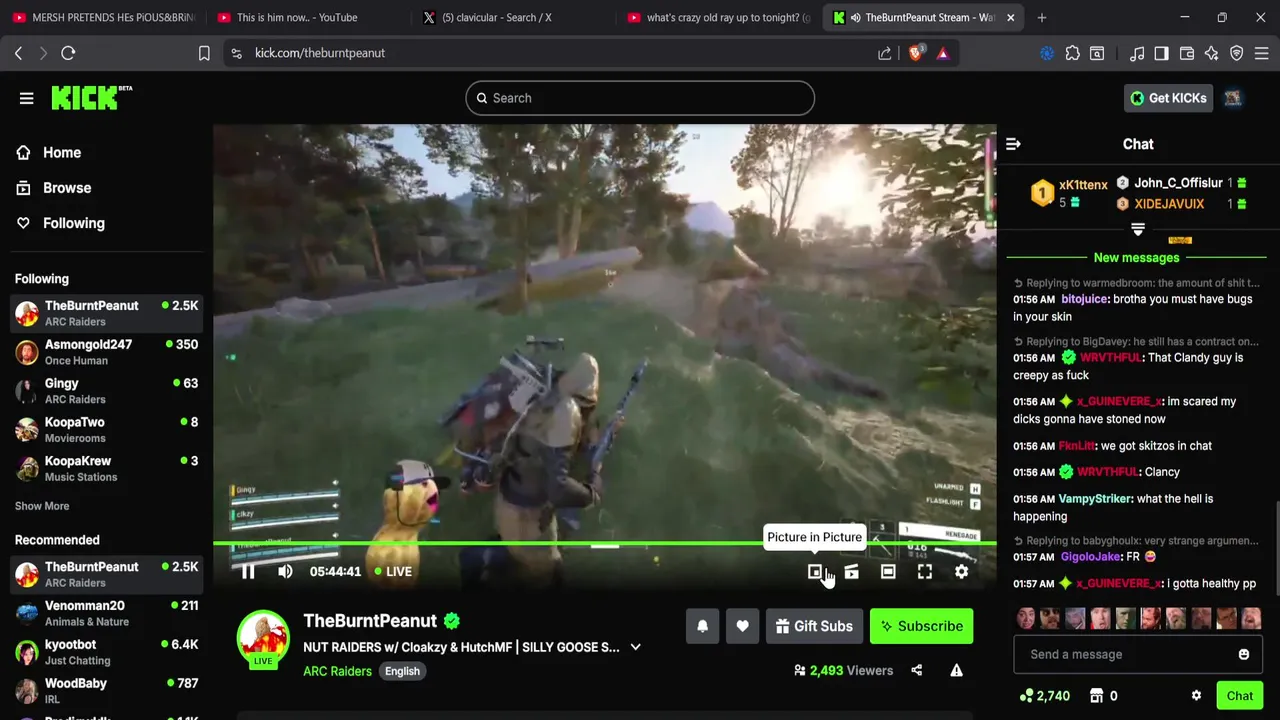1280x720 pixels.
Task: Open video player settings gear
Action: click(961, 571)
